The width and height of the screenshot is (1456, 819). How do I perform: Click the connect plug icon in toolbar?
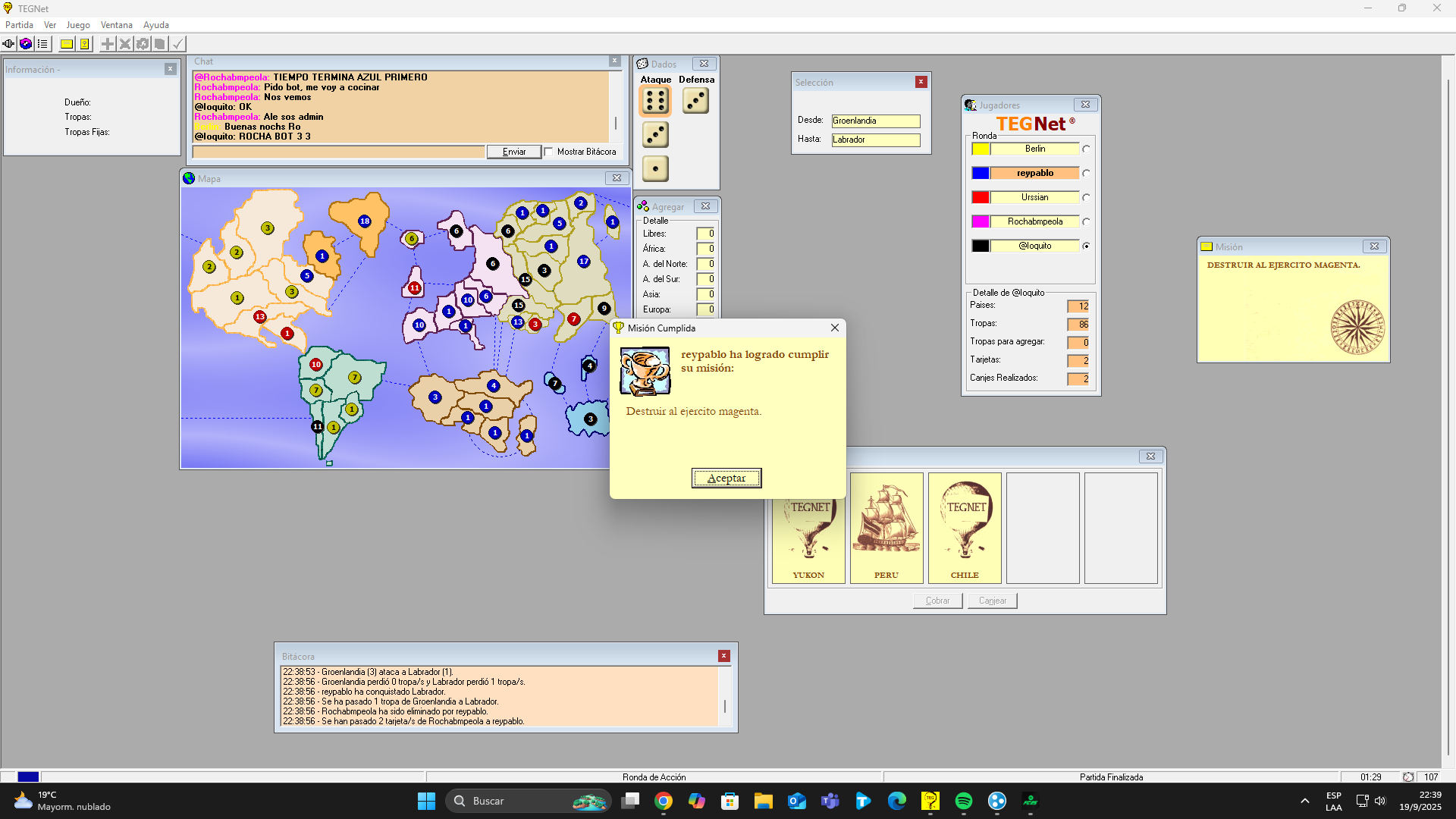[8, 44]
